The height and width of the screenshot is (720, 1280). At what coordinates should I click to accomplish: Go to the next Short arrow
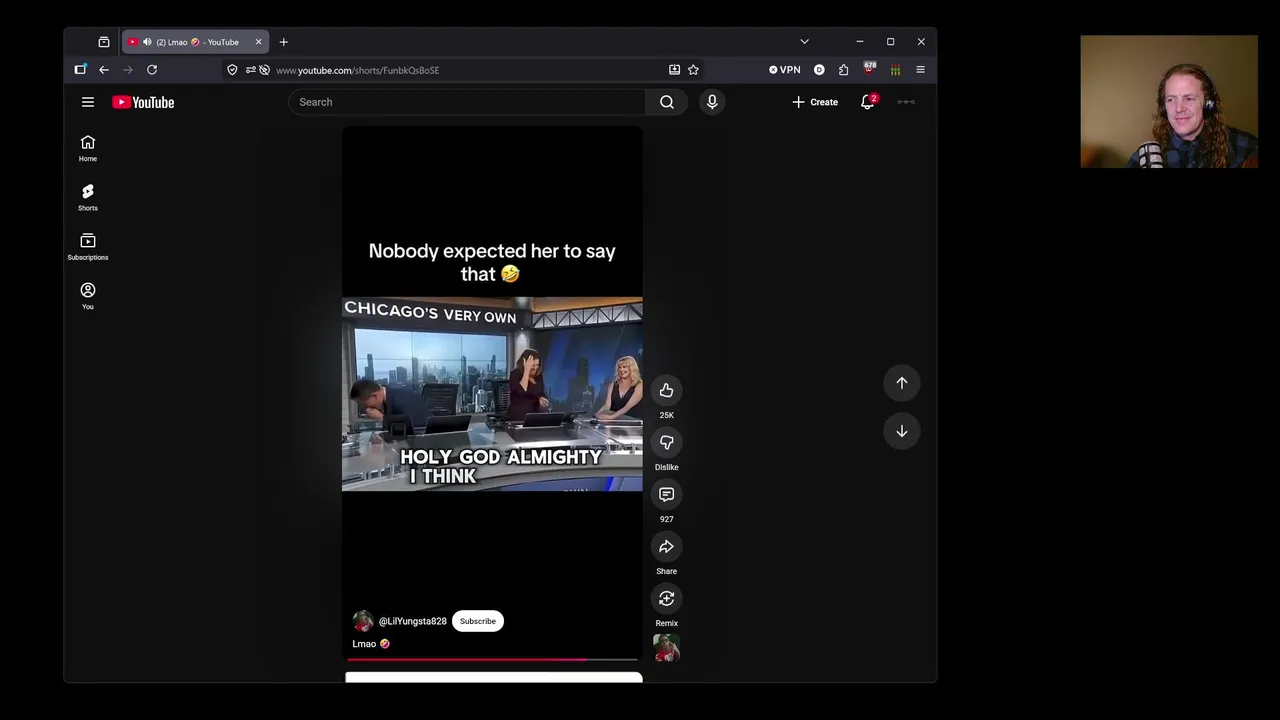coord(902,431)
